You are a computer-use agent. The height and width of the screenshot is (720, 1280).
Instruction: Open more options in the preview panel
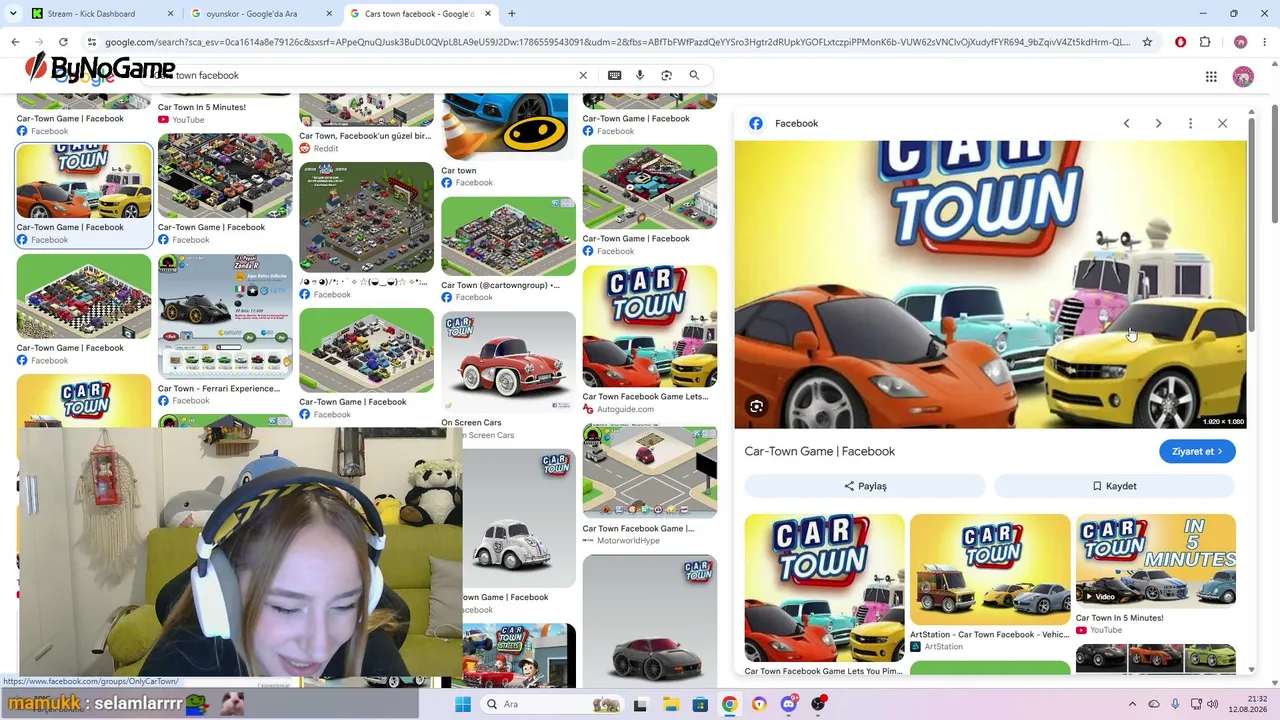tap(1190, 123)
